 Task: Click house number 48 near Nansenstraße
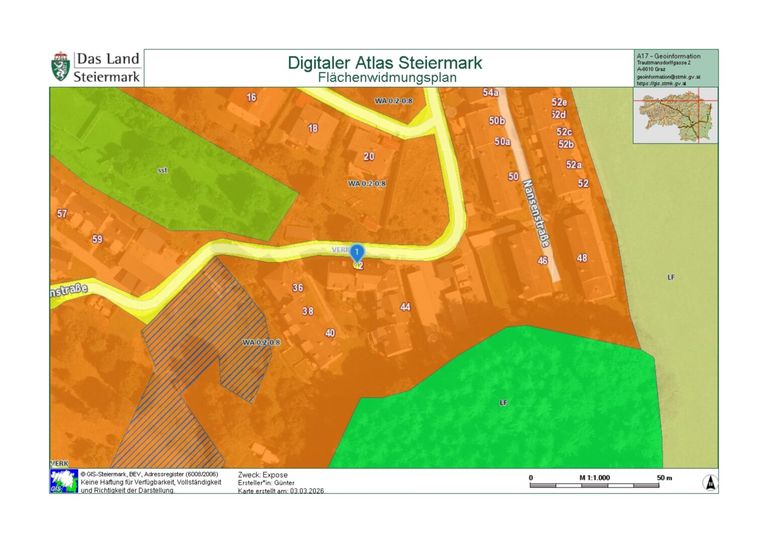tap(582, 258)
